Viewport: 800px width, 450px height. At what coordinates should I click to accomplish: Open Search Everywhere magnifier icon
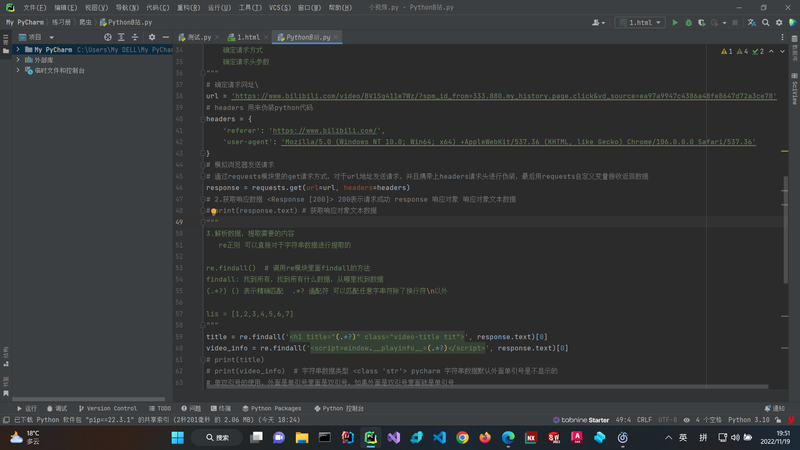click(765, 22)
